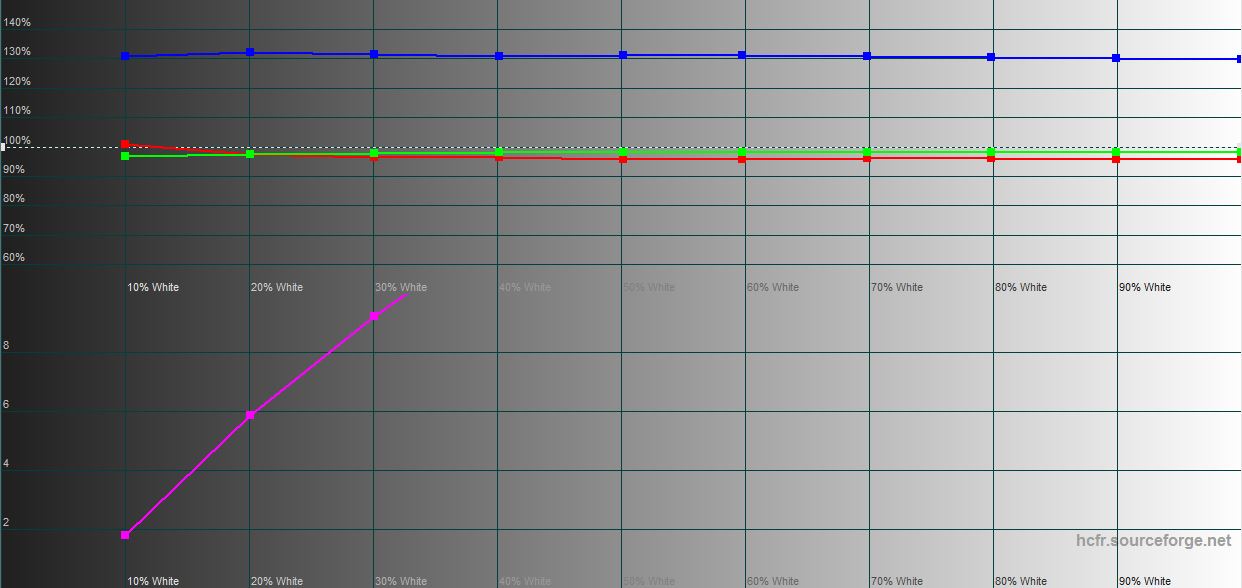The height and width of the screenshot is (588, 1242).
Task: Select the 130% vertical axis label
Action: [x=17, y=51]
